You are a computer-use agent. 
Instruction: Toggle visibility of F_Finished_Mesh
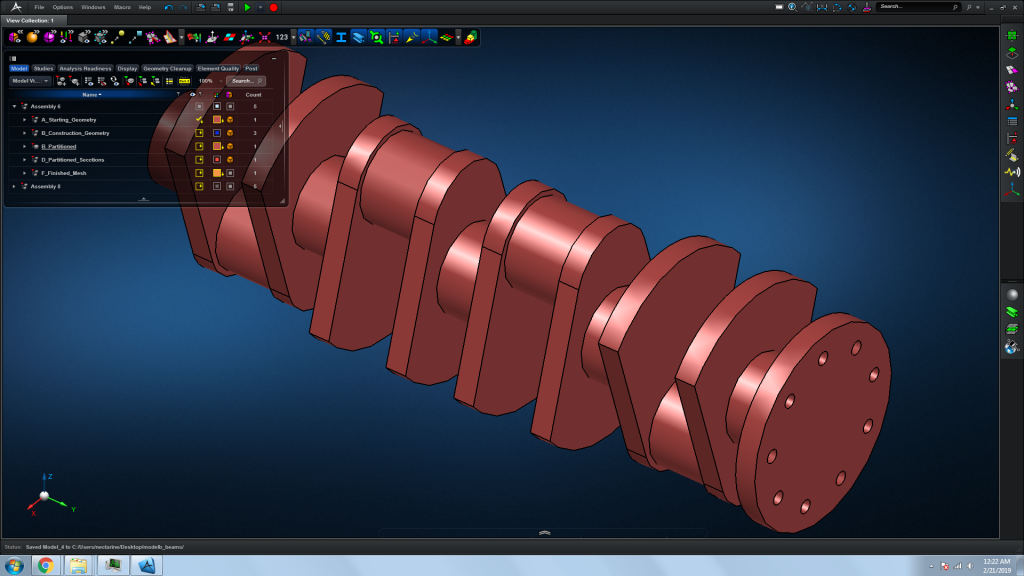pos(199,173)
